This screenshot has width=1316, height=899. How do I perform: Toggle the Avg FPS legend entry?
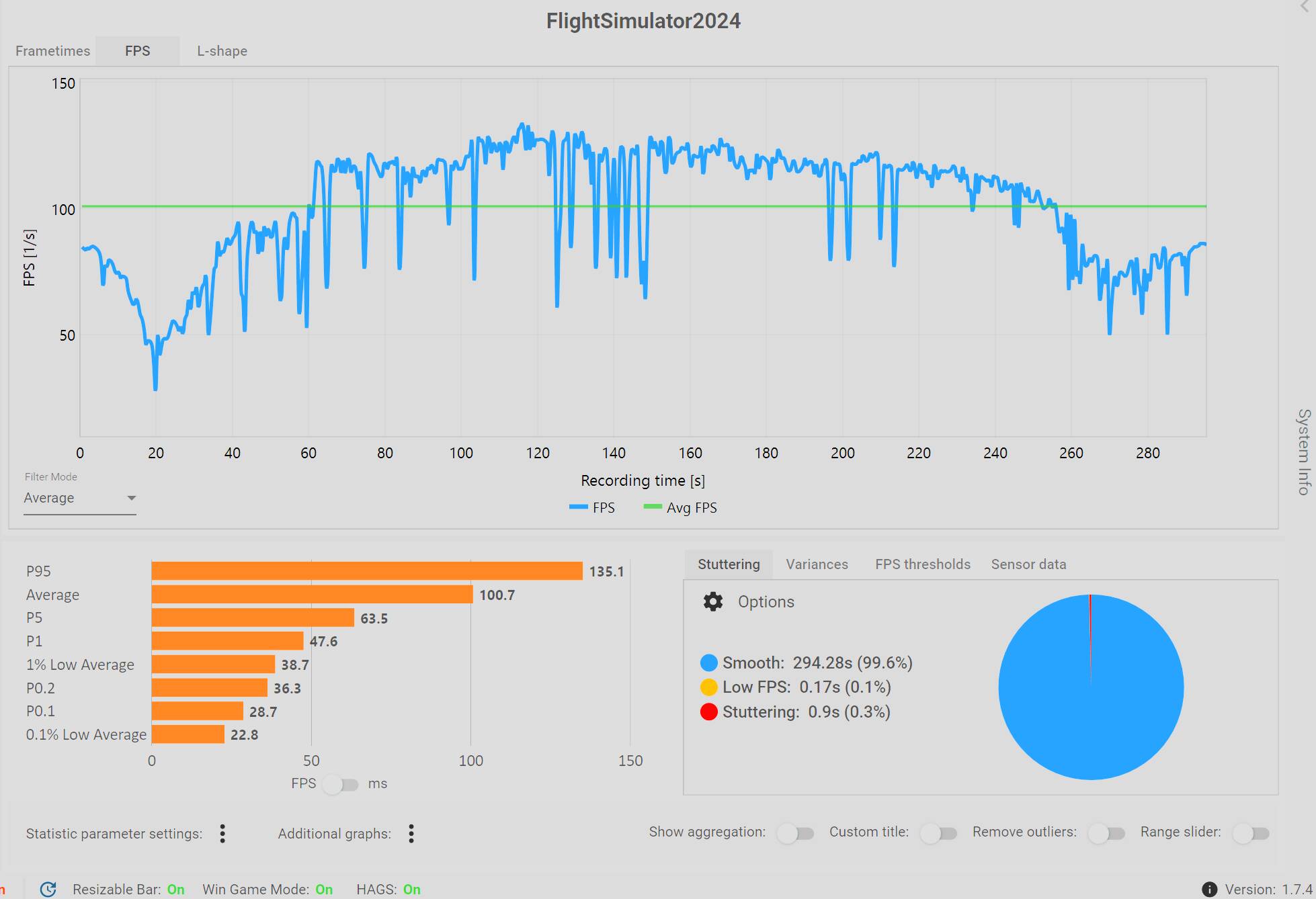pos(680,508)
